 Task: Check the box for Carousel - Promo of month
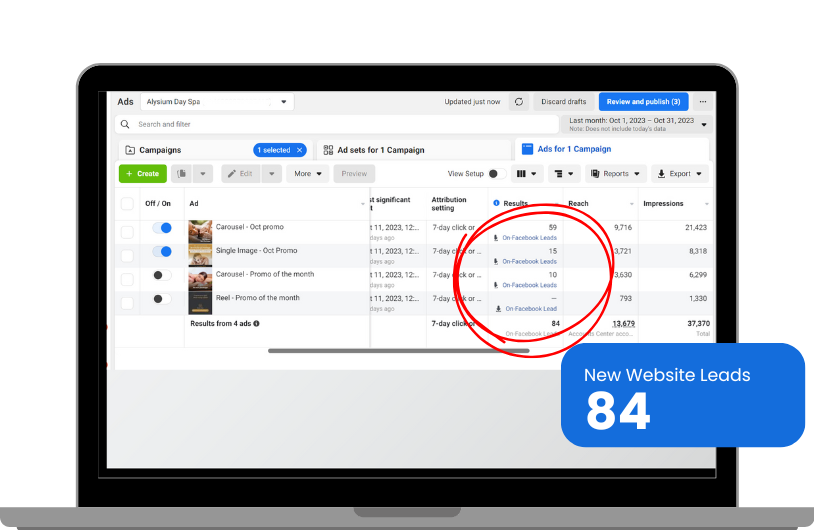127,279
